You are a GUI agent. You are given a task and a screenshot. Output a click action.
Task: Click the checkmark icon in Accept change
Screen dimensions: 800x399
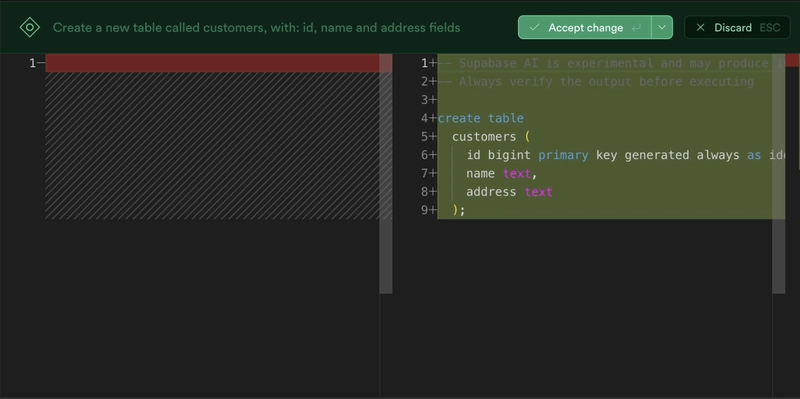pyautogui.click(x=534, y=28)
